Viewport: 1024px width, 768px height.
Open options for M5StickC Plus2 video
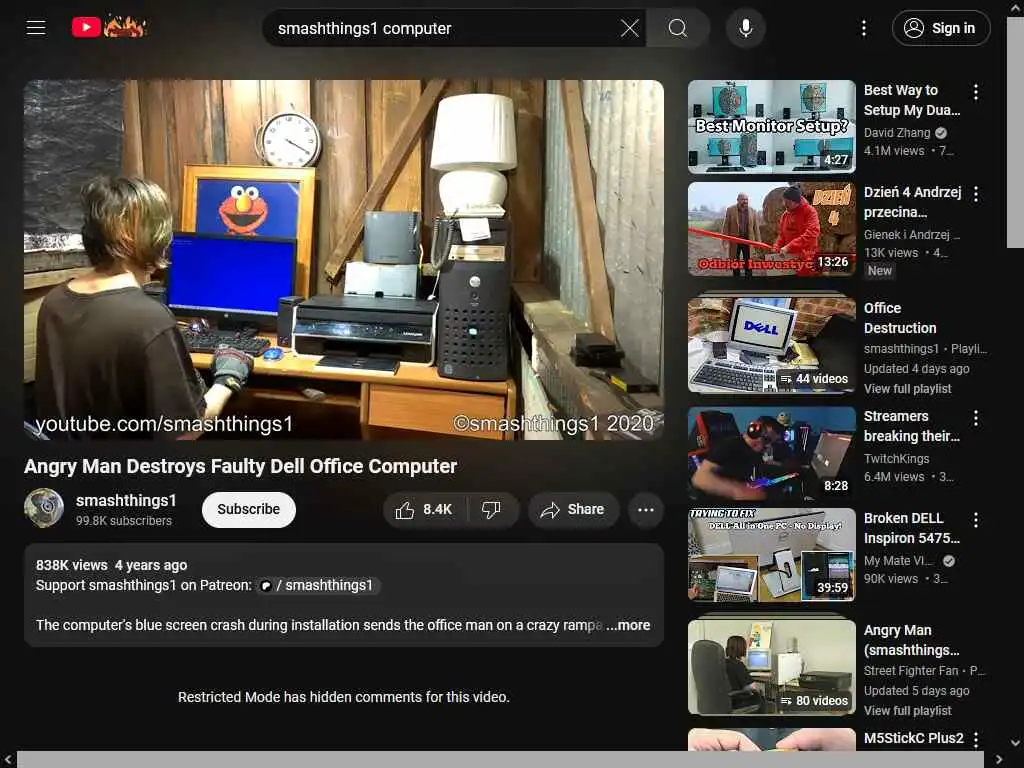point(976,739)
